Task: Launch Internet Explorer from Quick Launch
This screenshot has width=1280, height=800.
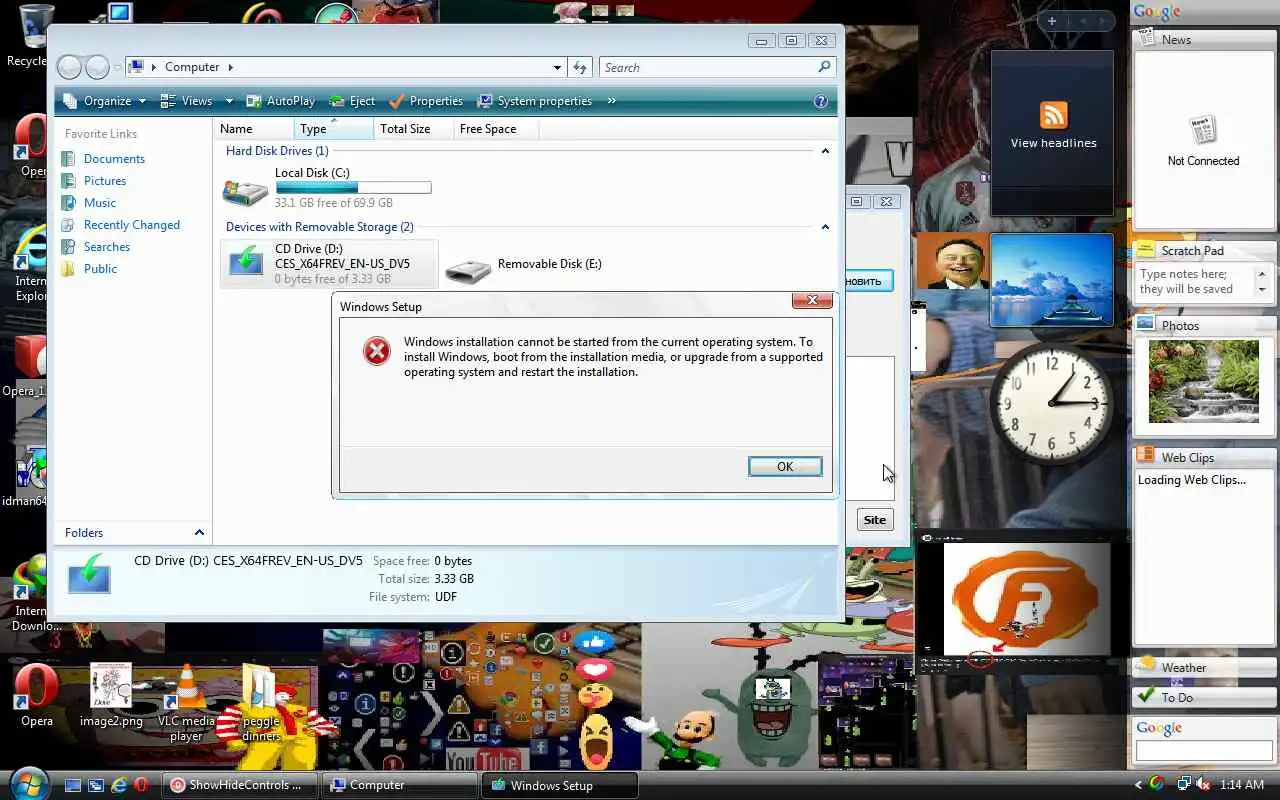Action: [x=119, y=786]
